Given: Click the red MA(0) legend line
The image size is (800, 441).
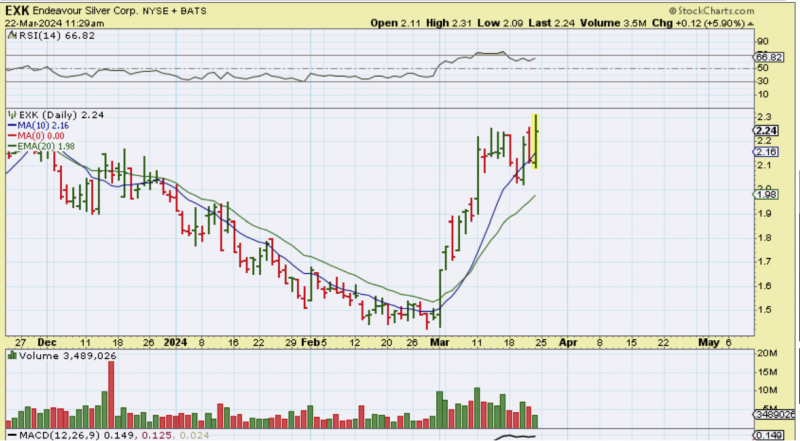Looking at the screenshot, I should (x=10, y=138).
